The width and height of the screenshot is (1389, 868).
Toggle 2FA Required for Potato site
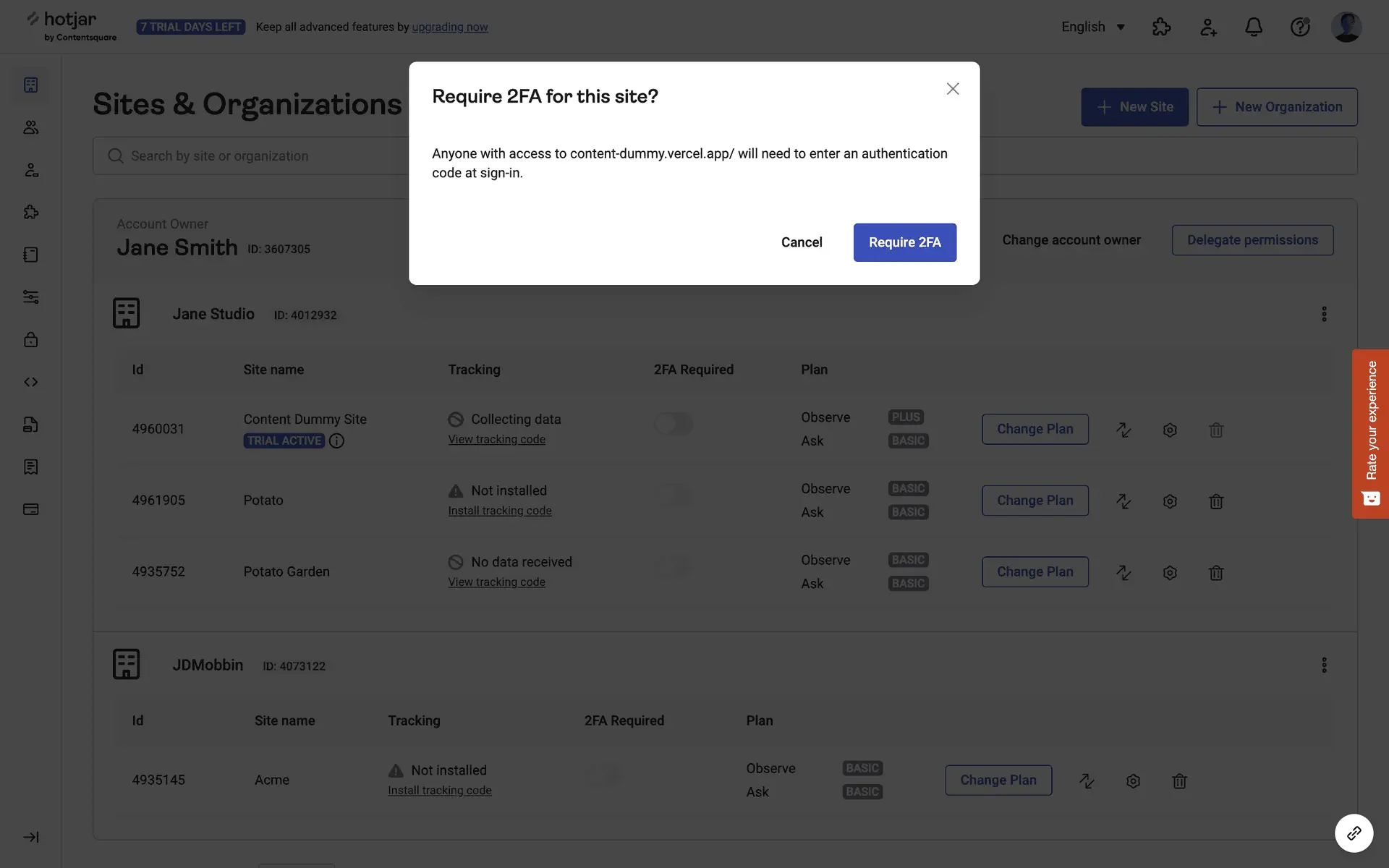[673, 495]
